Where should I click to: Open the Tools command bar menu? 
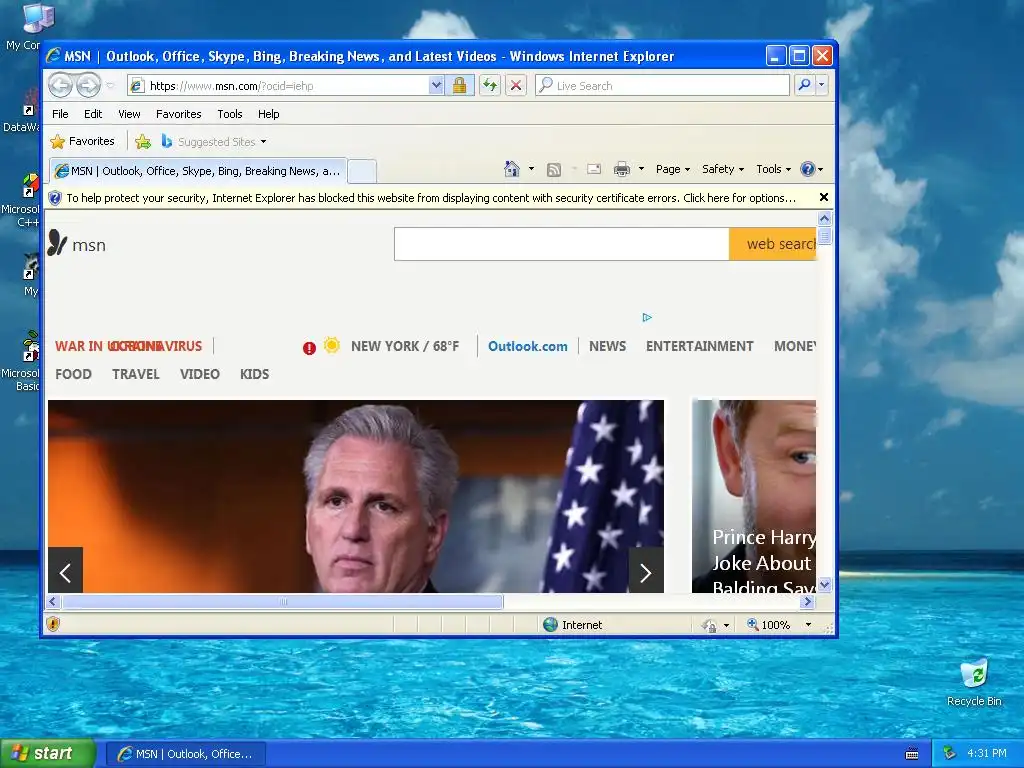tap(773, 169)
